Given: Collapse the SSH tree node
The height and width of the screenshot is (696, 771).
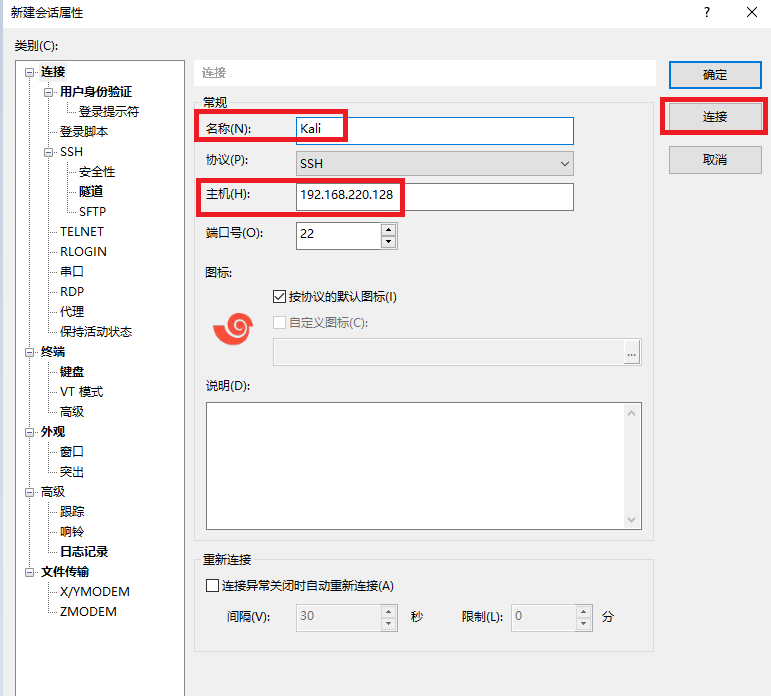Looking at the screenshot, I should pyautogui.click(x=49, y=152).
